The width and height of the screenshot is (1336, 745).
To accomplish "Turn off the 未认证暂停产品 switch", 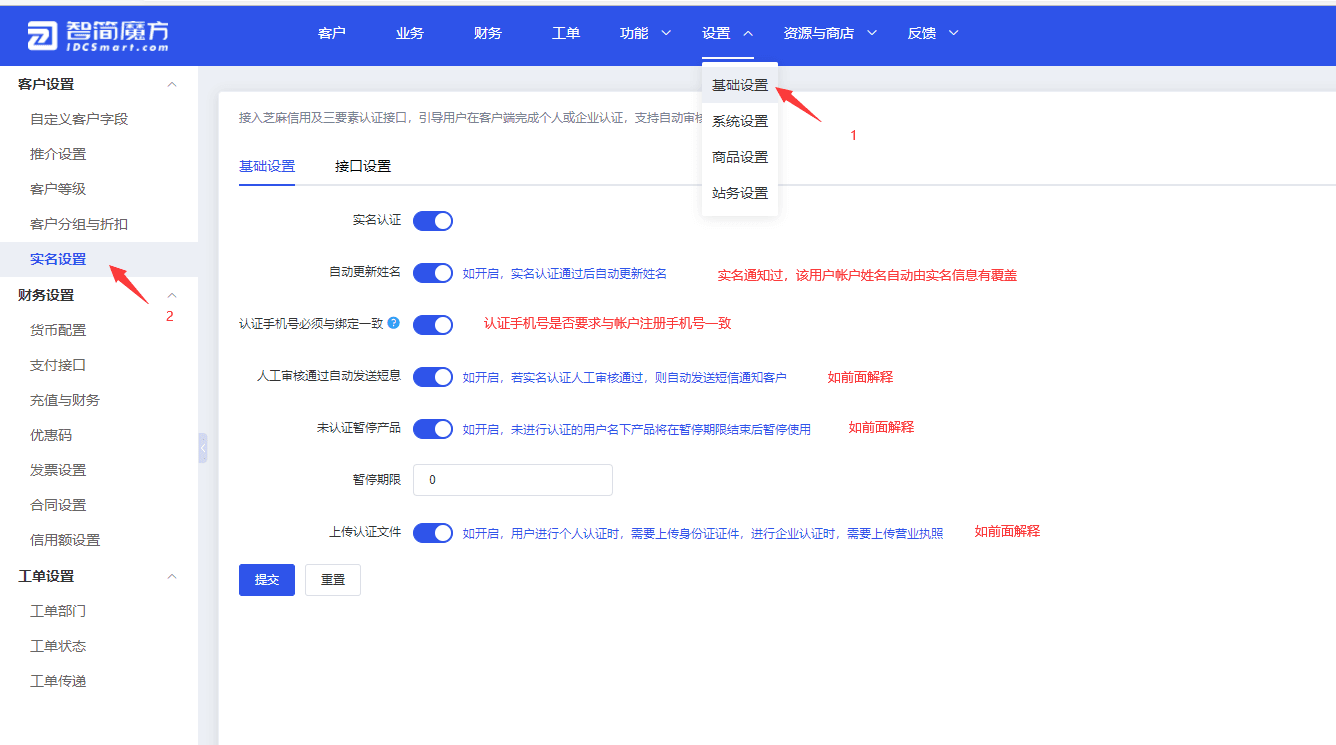I will coord(433,429).
